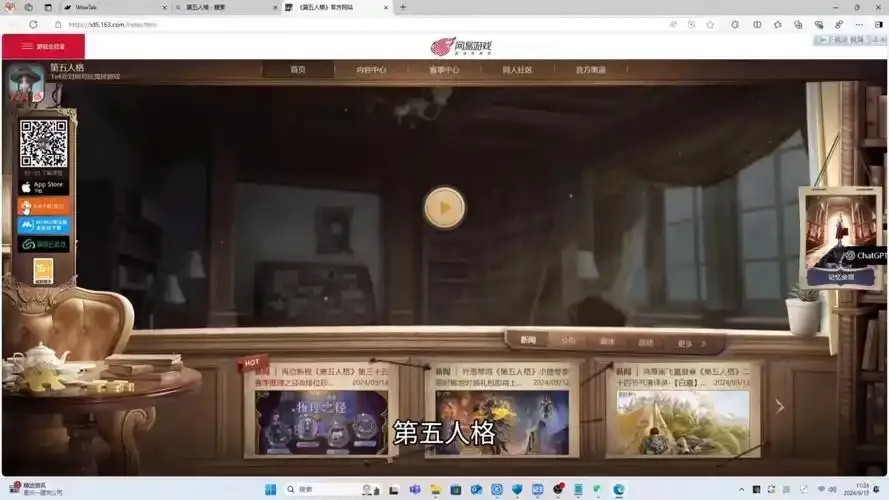Open File Explorer from the taskbar

(435, 489)
